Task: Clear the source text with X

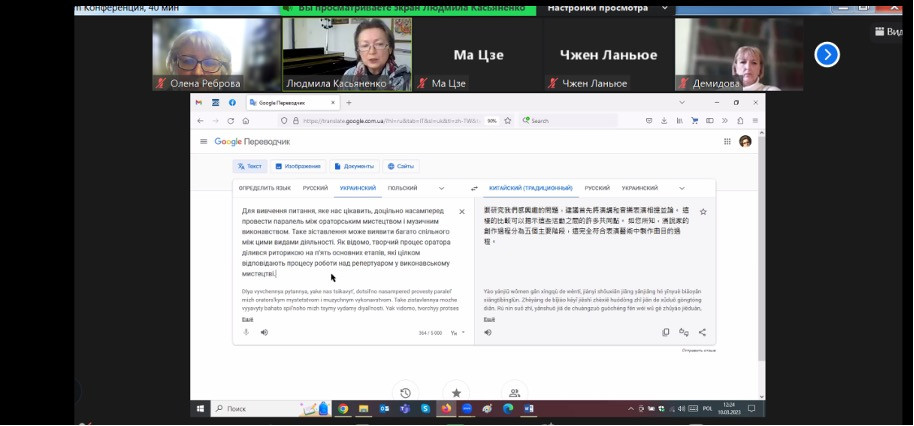Action: click(x=461, y=212)
